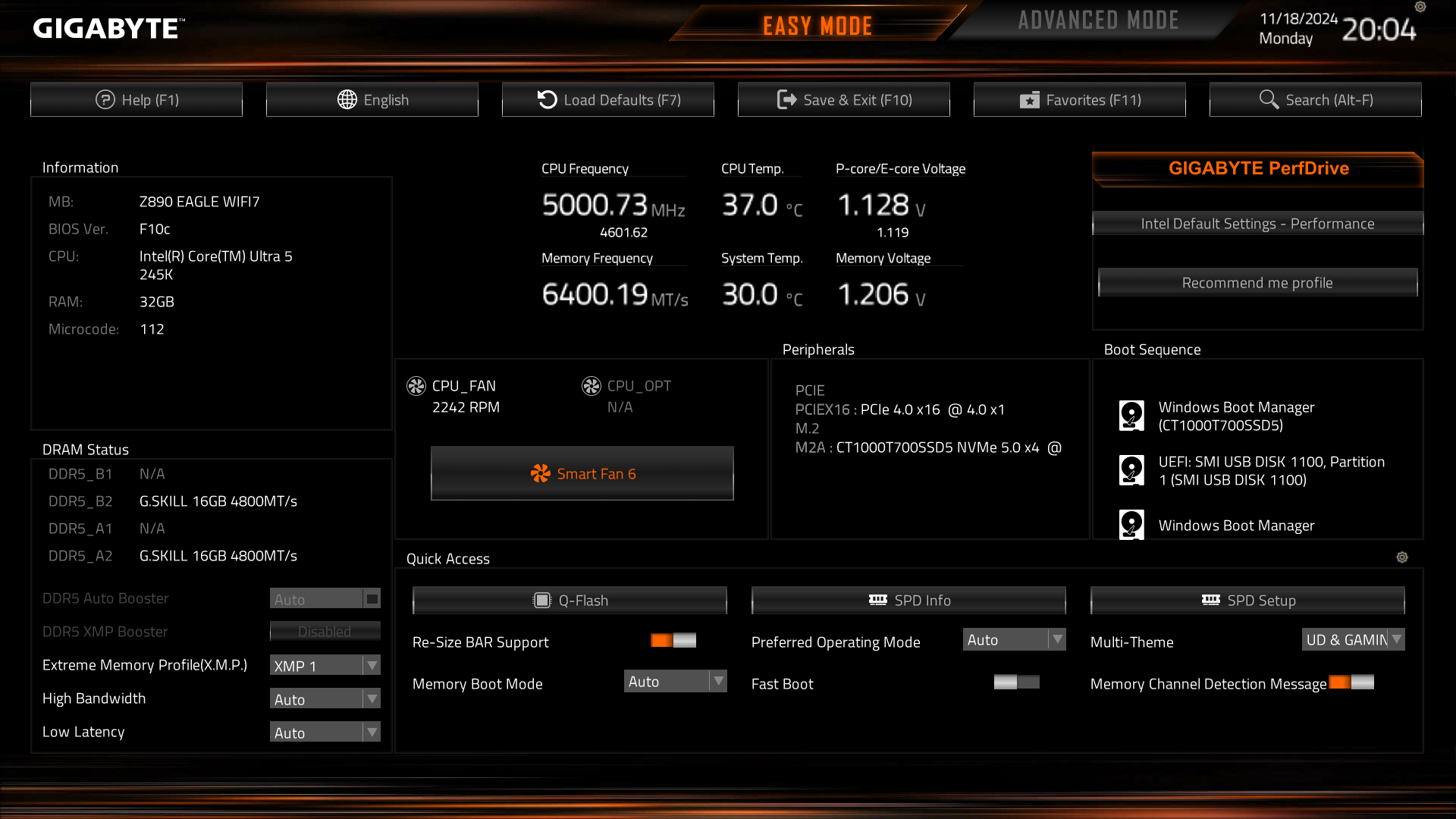The width and height of the screenshot is (1456, 819).
Task: Click the 20:04 clock display
Action: (x=1379, y=30)
